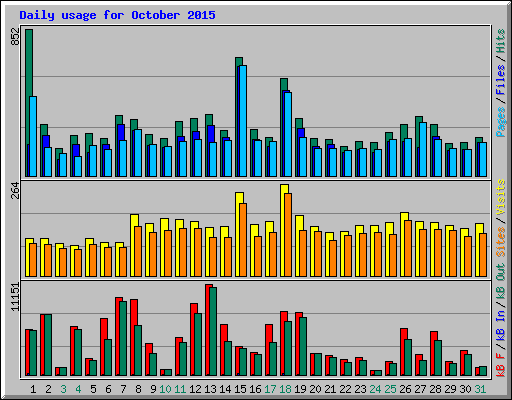Click the 'Visits' legend label
Screen dimensions: 512x400
tap(501, 197)
